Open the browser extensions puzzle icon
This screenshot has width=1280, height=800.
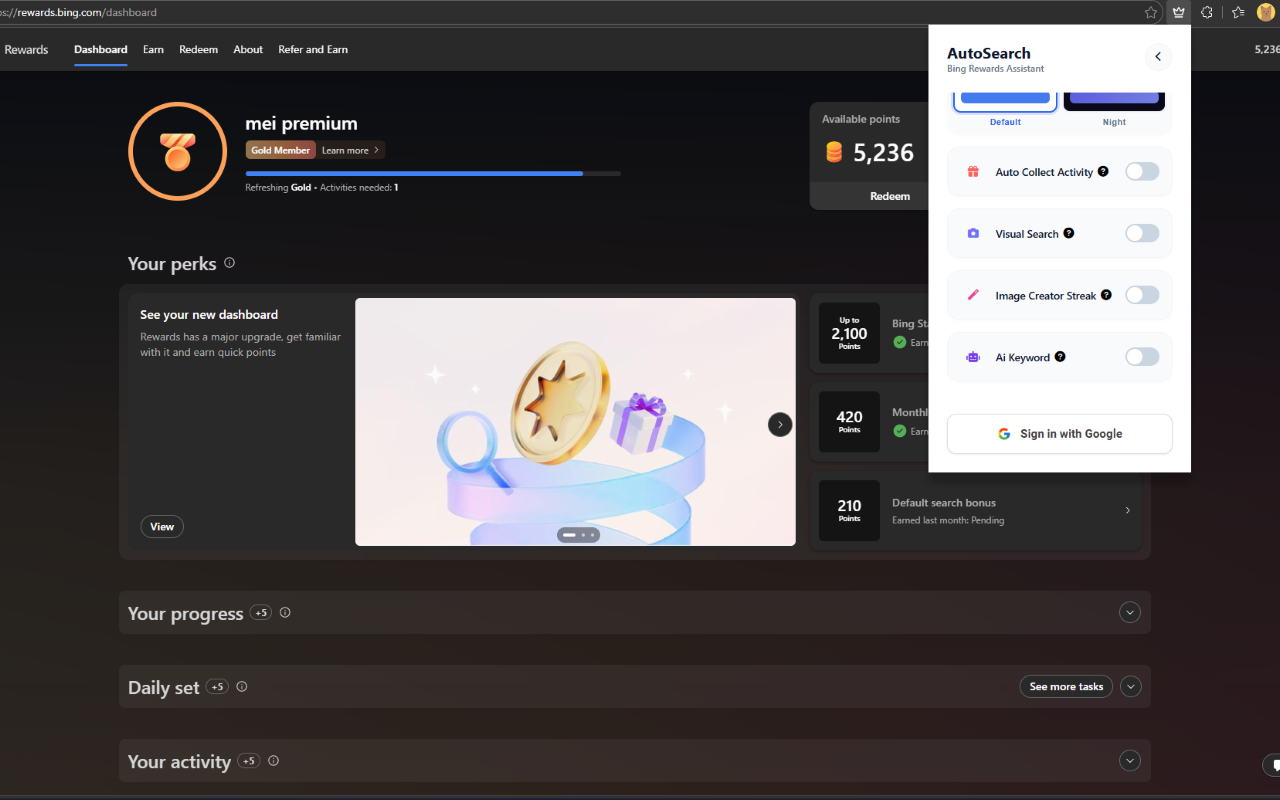click(x=1207, y=12)
